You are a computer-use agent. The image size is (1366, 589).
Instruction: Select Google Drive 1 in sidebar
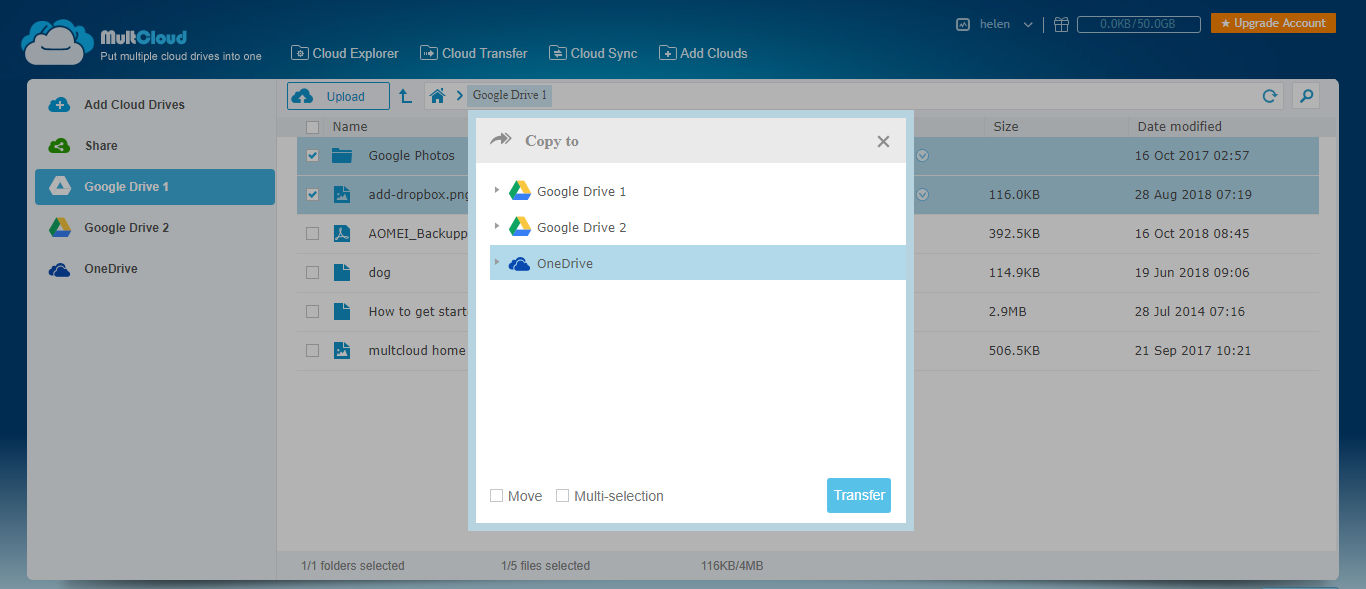tap(155, 187)
